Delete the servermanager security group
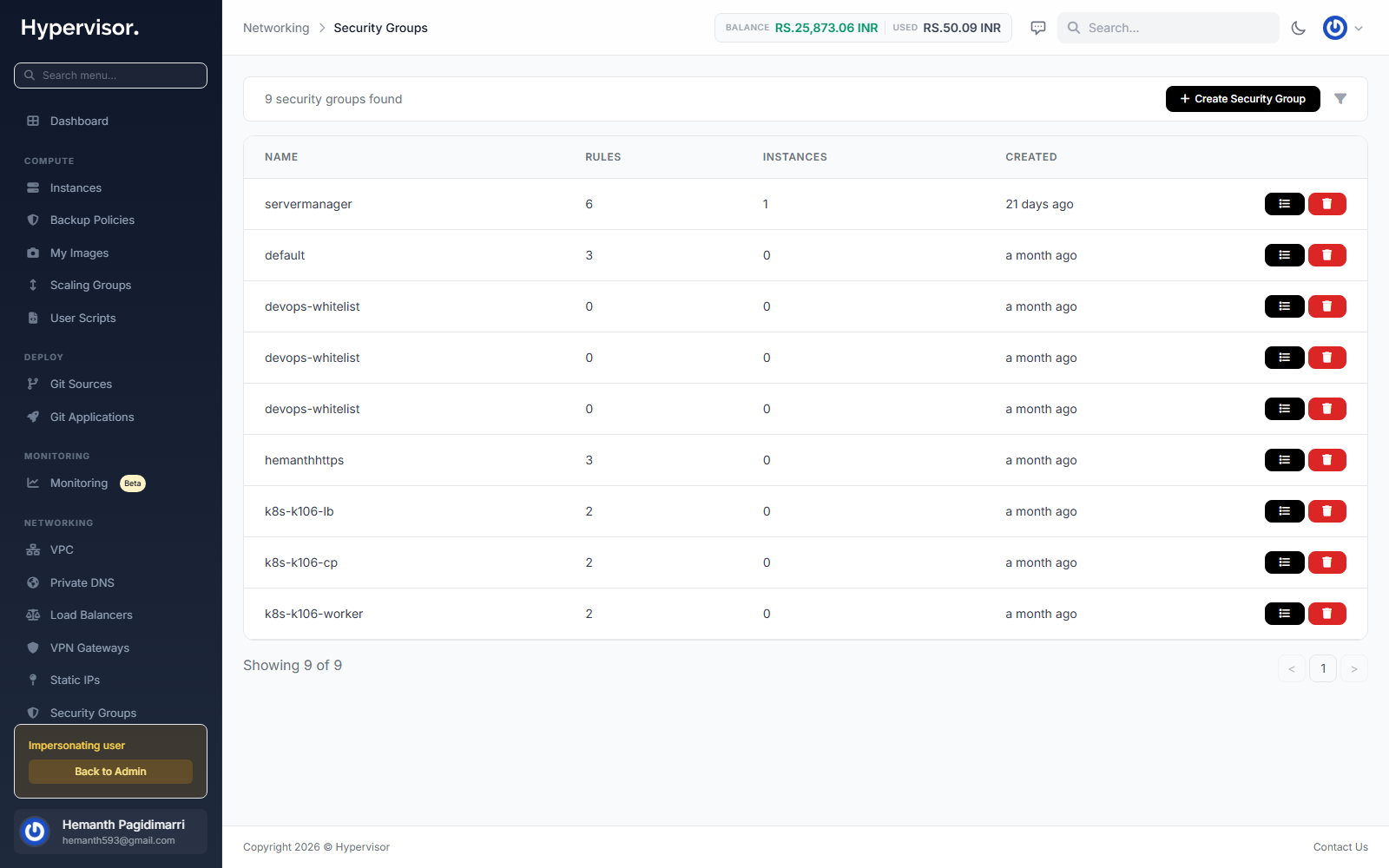Screen dimensions: 1389x868 tap(1326, 204)
